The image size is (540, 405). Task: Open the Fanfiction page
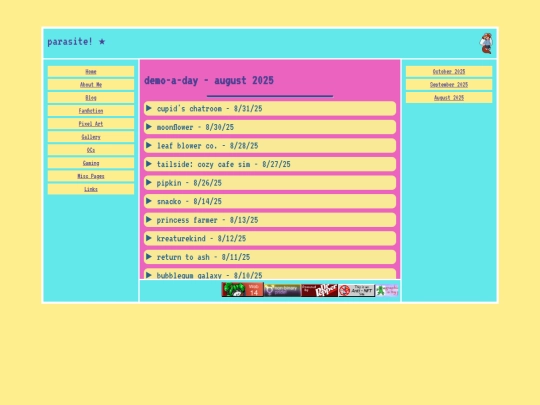tap(91, 111)
